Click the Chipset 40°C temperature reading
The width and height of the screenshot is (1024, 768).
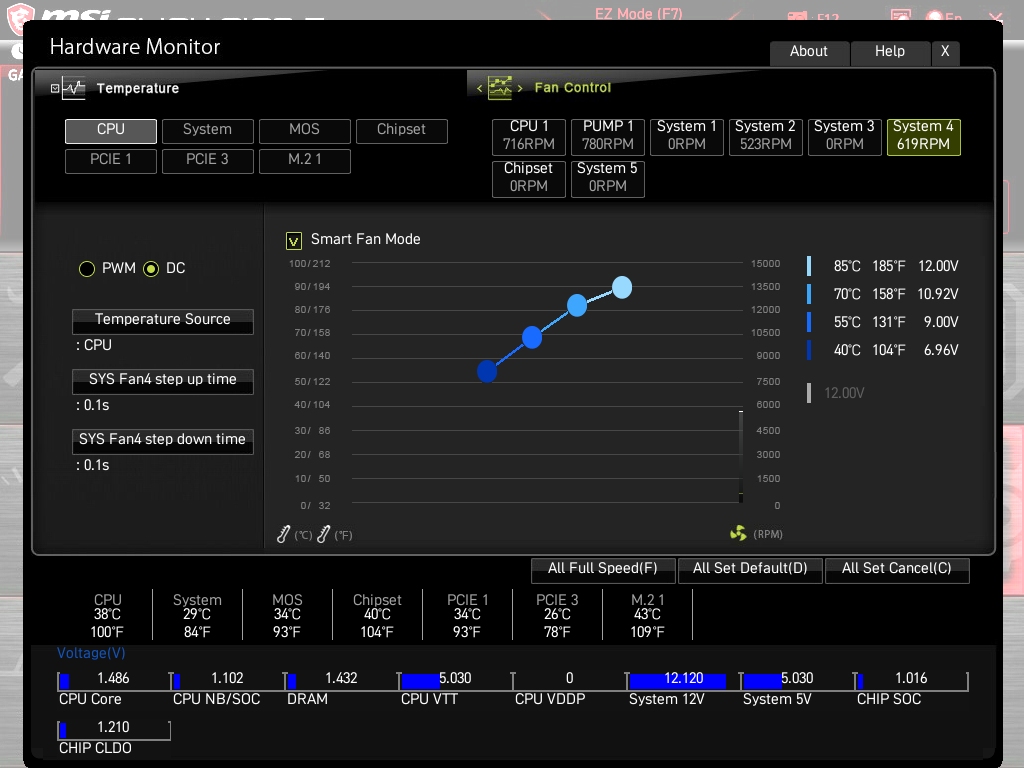pos(377,615)
